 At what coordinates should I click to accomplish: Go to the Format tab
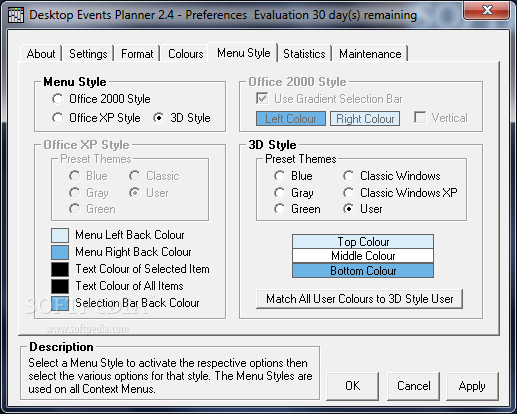(137, 54)
